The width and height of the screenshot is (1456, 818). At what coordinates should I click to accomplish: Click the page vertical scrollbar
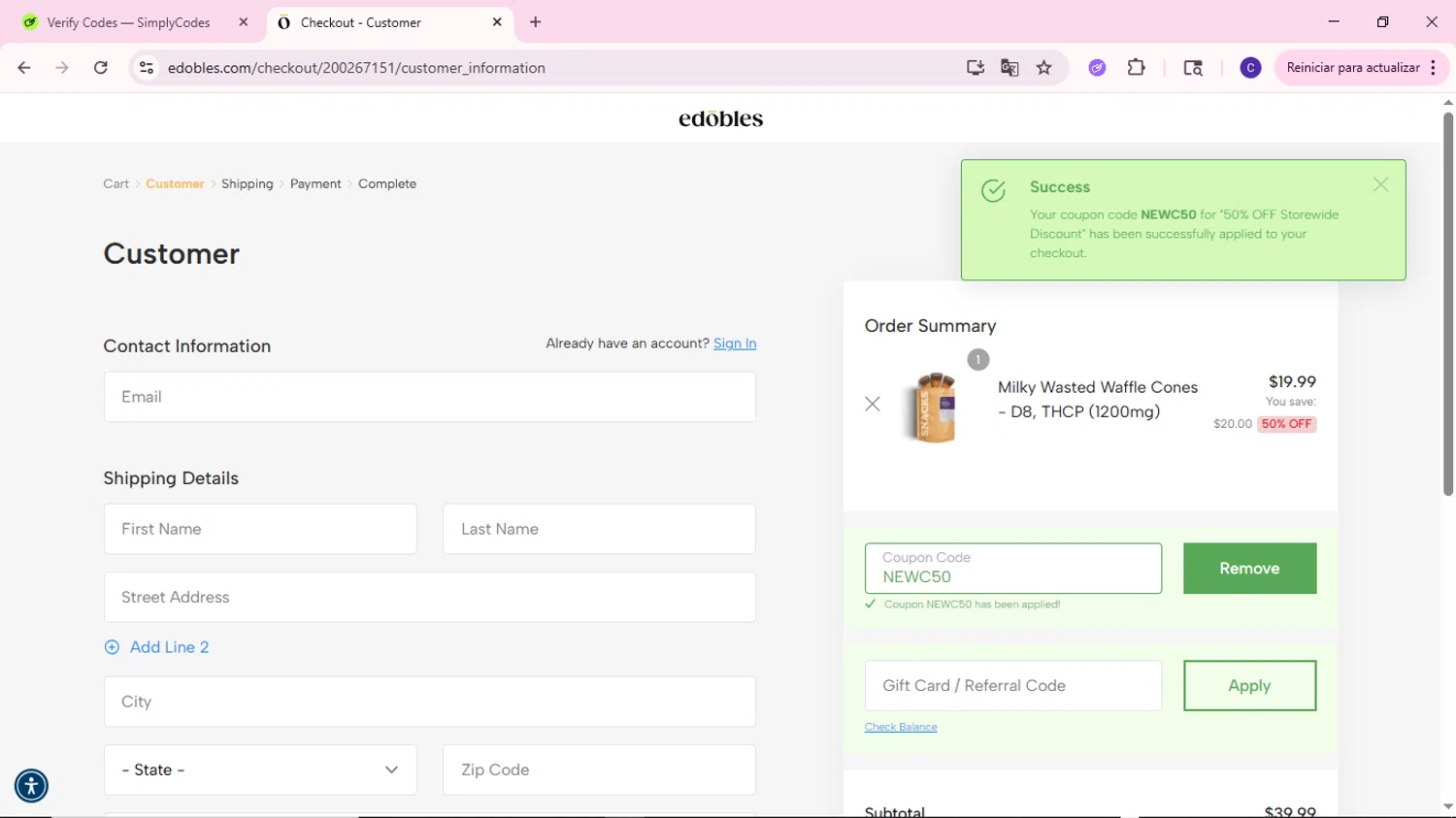1447,304
